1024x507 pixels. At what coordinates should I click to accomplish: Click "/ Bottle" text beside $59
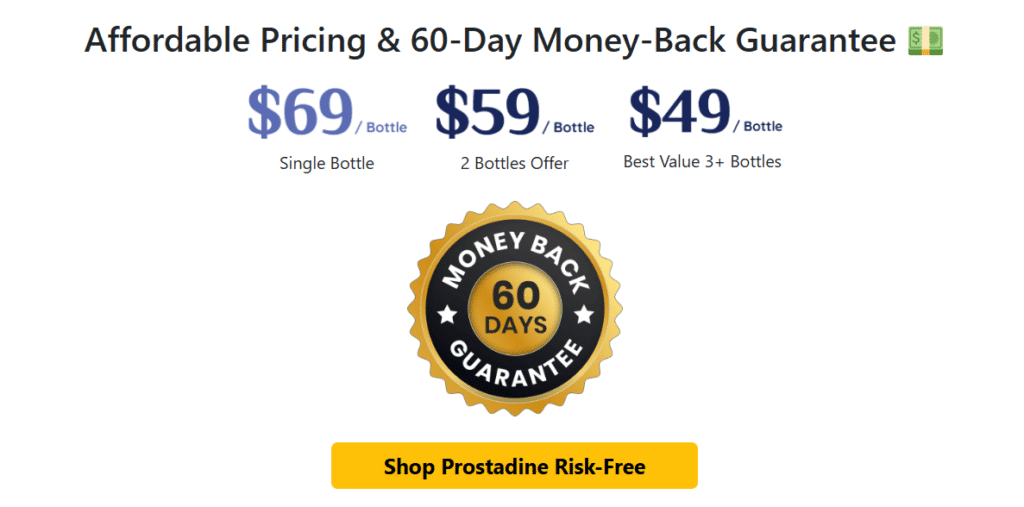pyautogui.click(x=568, y=127)
